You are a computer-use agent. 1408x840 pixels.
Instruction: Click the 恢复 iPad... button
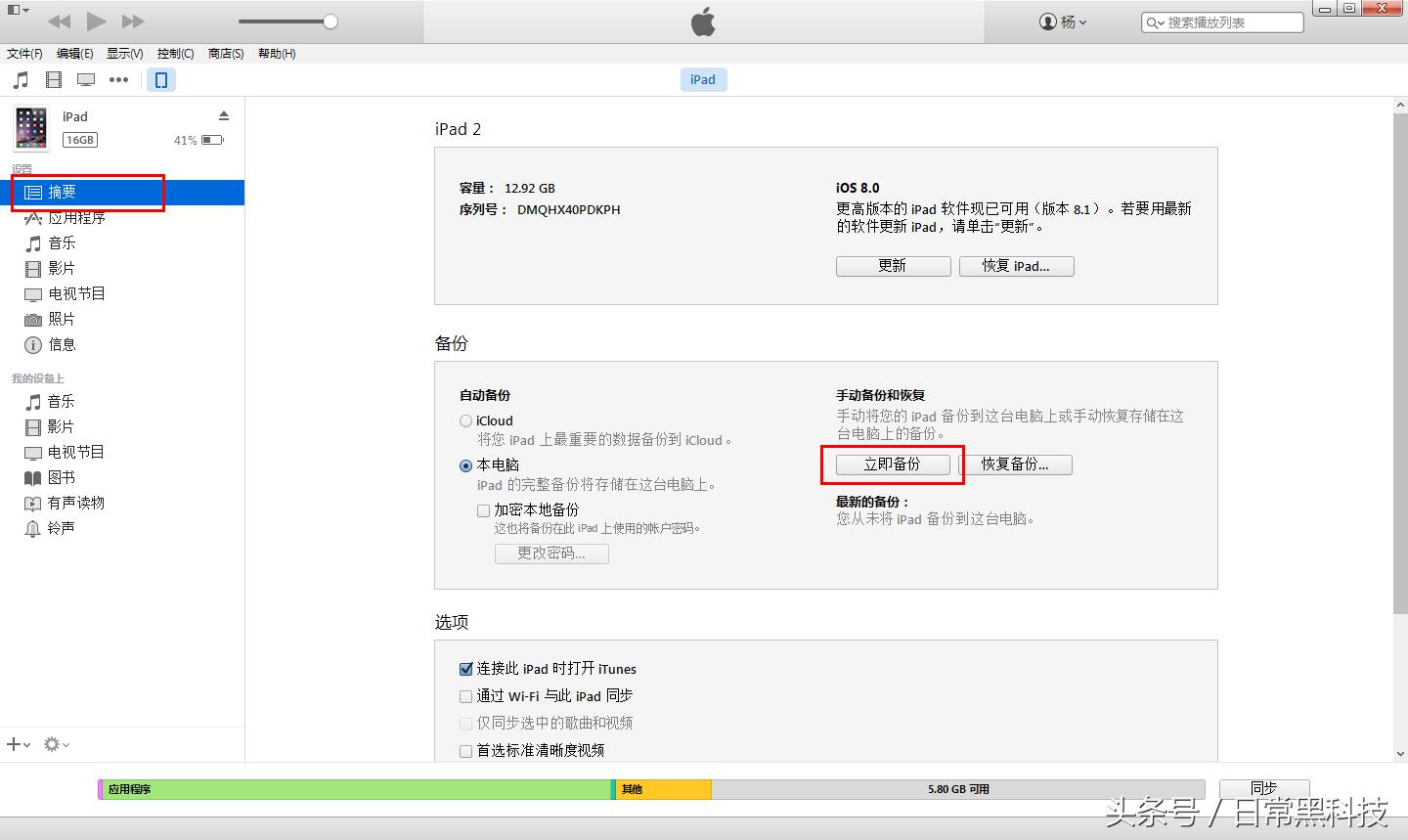click(1016, 266)
